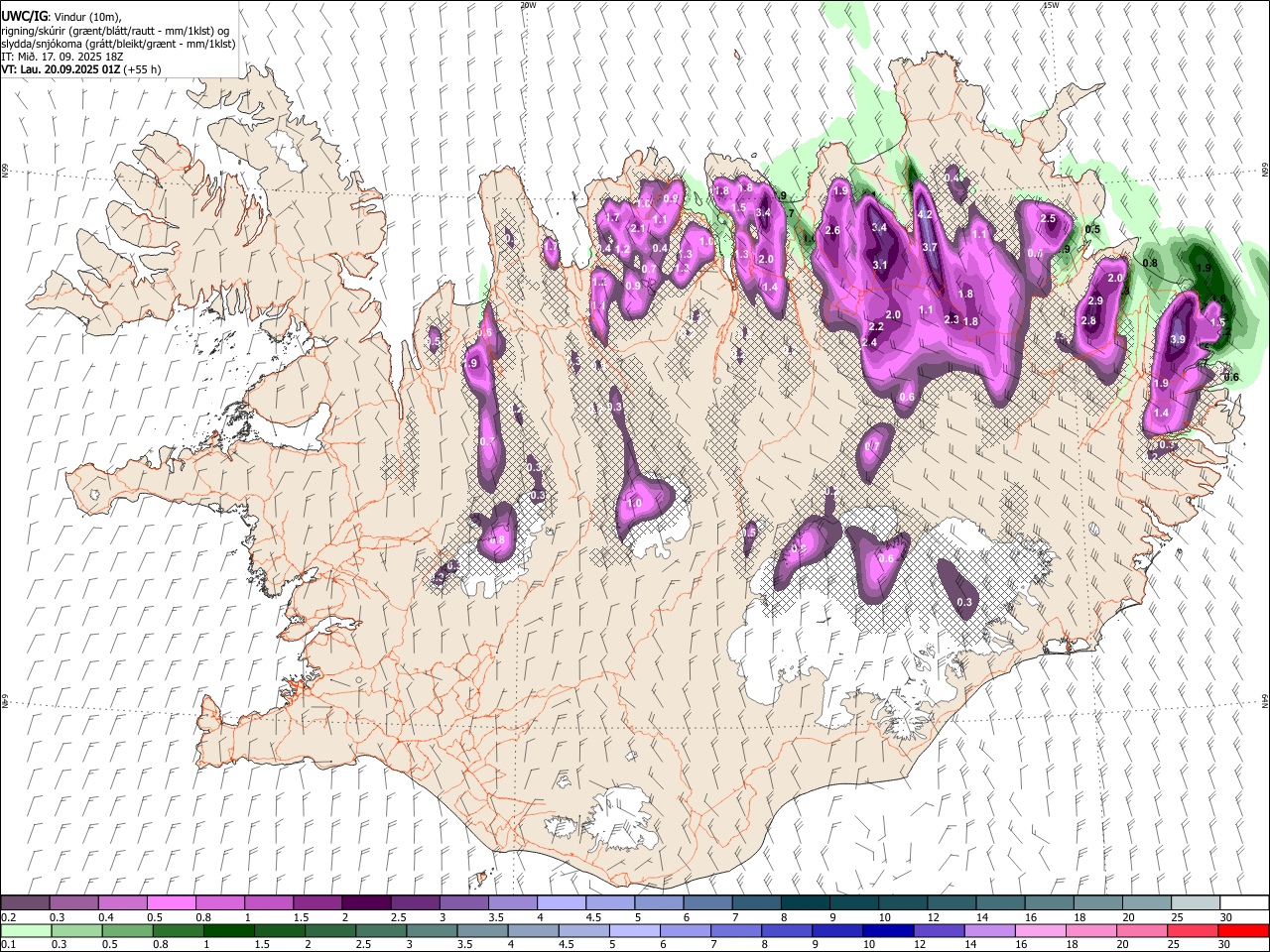Click the lower legend swatch between 0.3 and 0.5
This screenshot has height=952, width=1270.
(76, 930)
